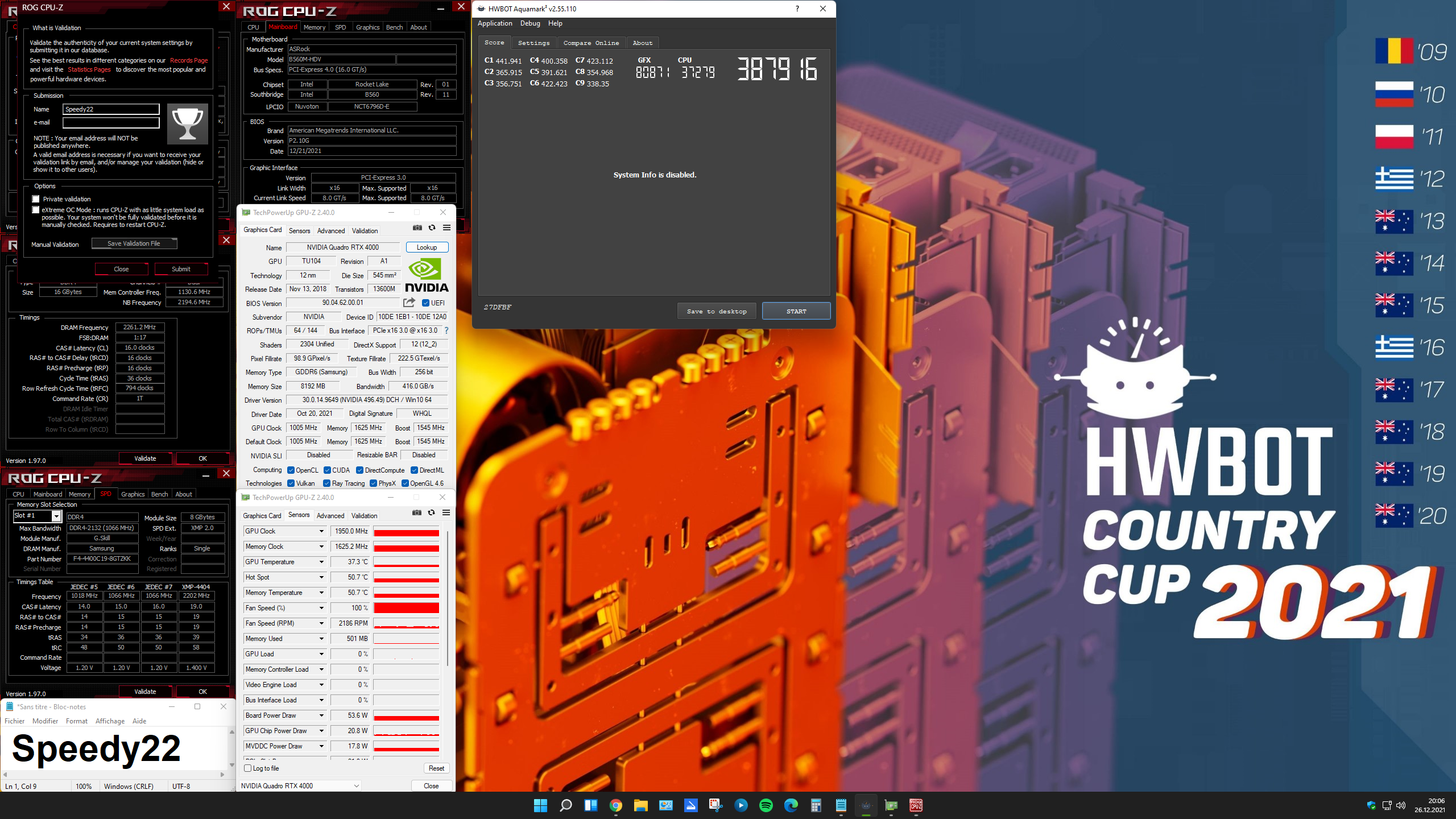Click the GPU-Z taskbar icon
Screen dimensions: 1456x819
(891, 805)
